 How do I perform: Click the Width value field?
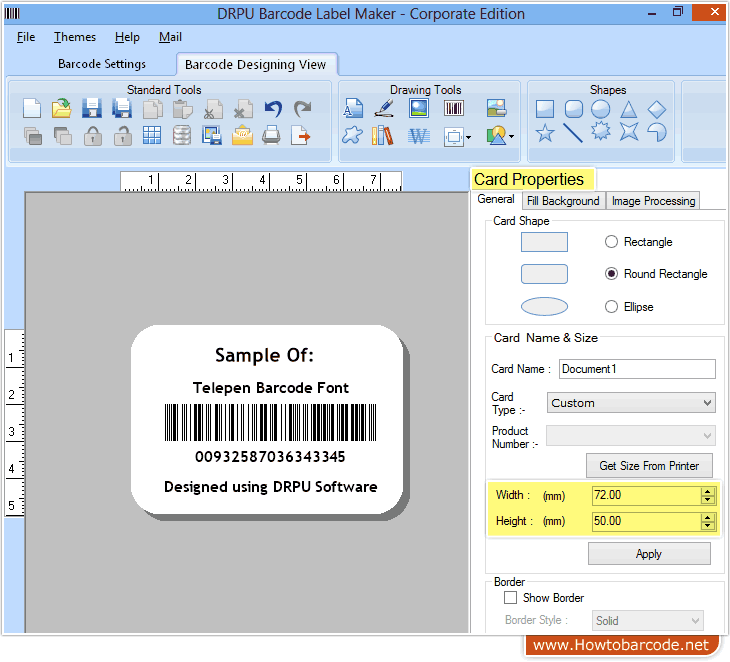[x=647, y=495]
